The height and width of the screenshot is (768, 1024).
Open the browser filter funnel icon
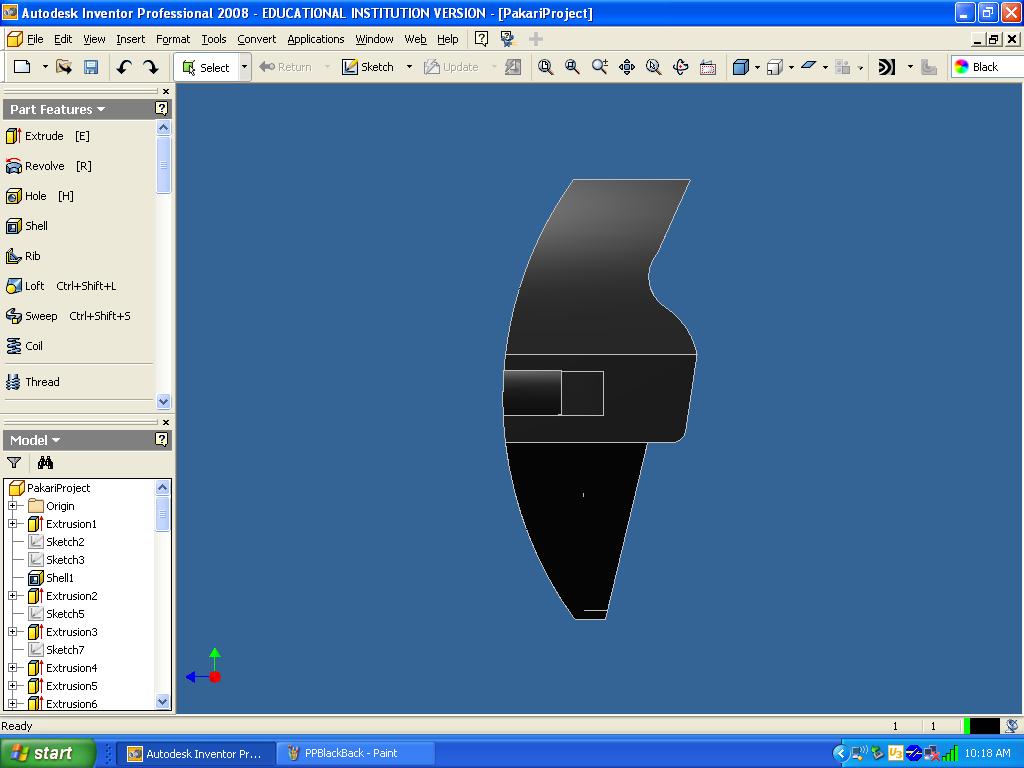click(14, 463)
